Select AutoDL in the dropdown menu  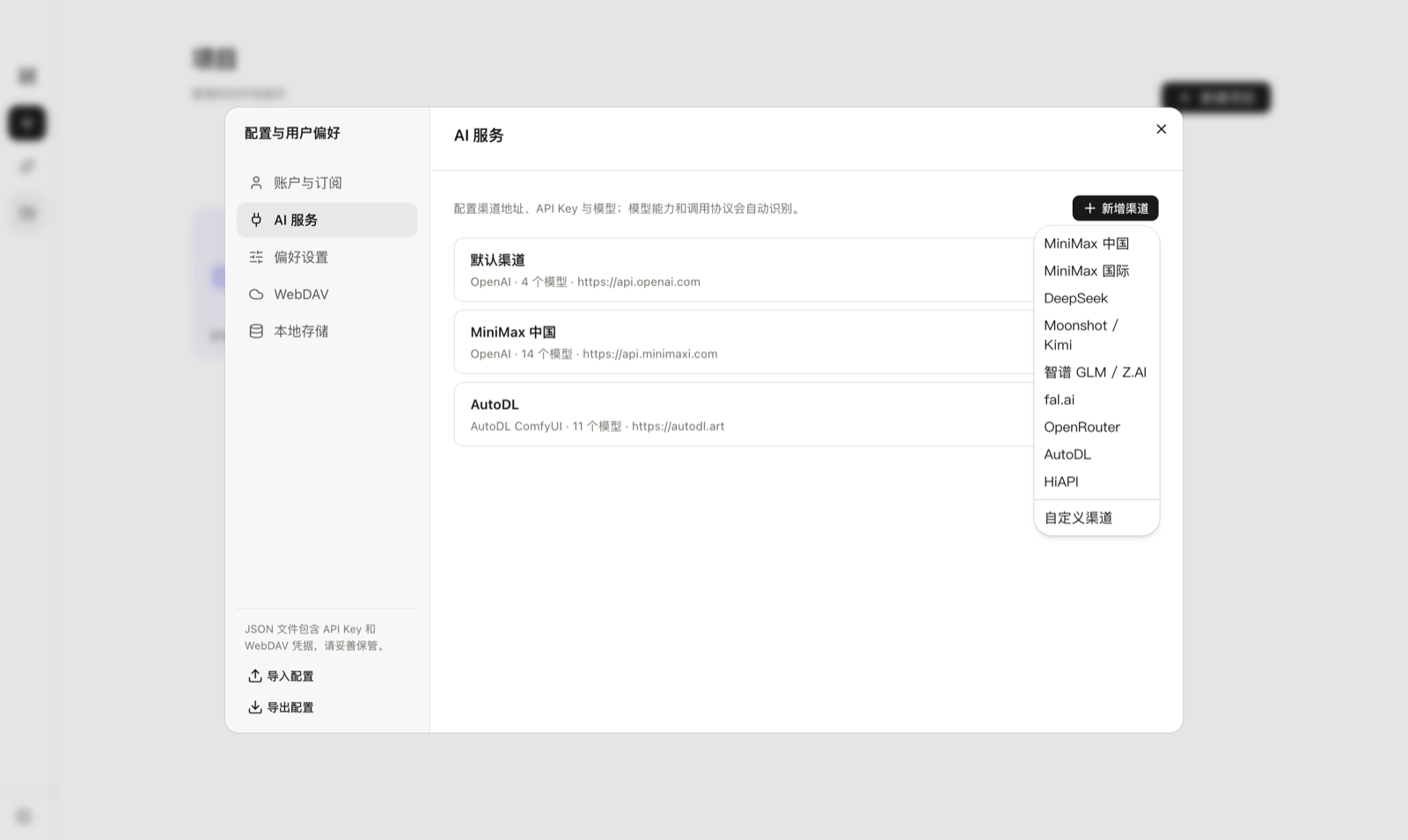(1096, 454)
